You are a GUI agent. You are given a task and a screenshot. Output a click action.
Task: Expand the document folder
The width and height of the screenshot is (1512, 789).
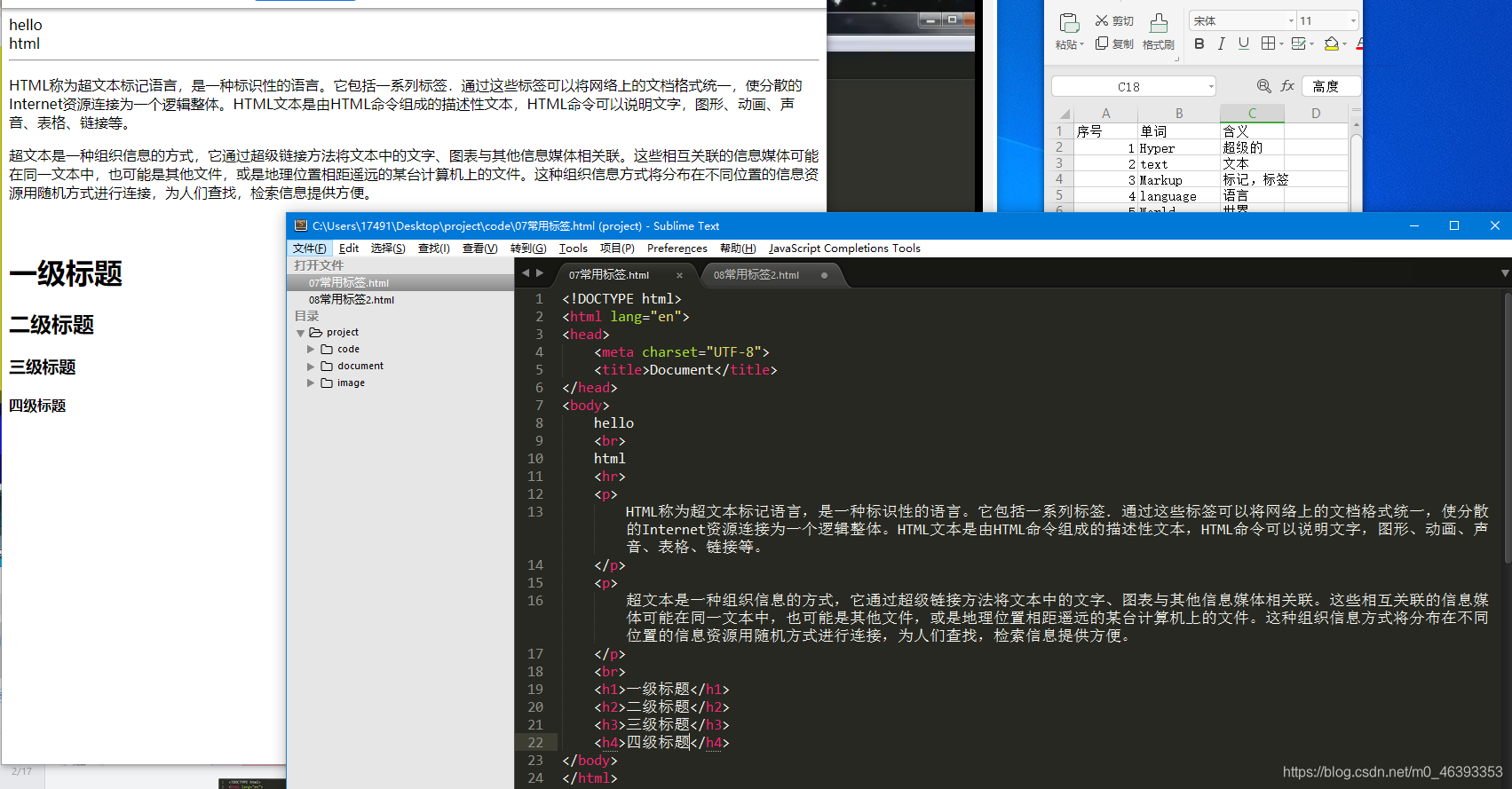coord(311,367)
